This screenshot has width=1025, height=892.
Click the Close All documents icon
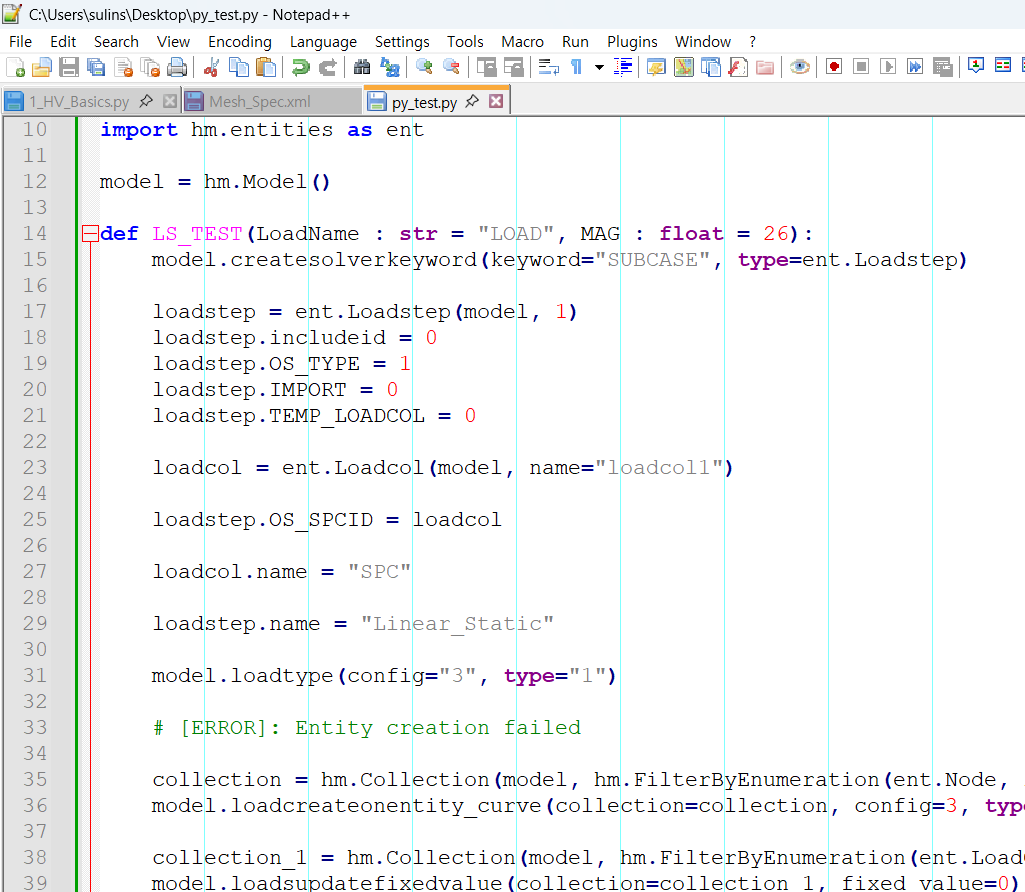pyautogui.click(x=150, y=67)
